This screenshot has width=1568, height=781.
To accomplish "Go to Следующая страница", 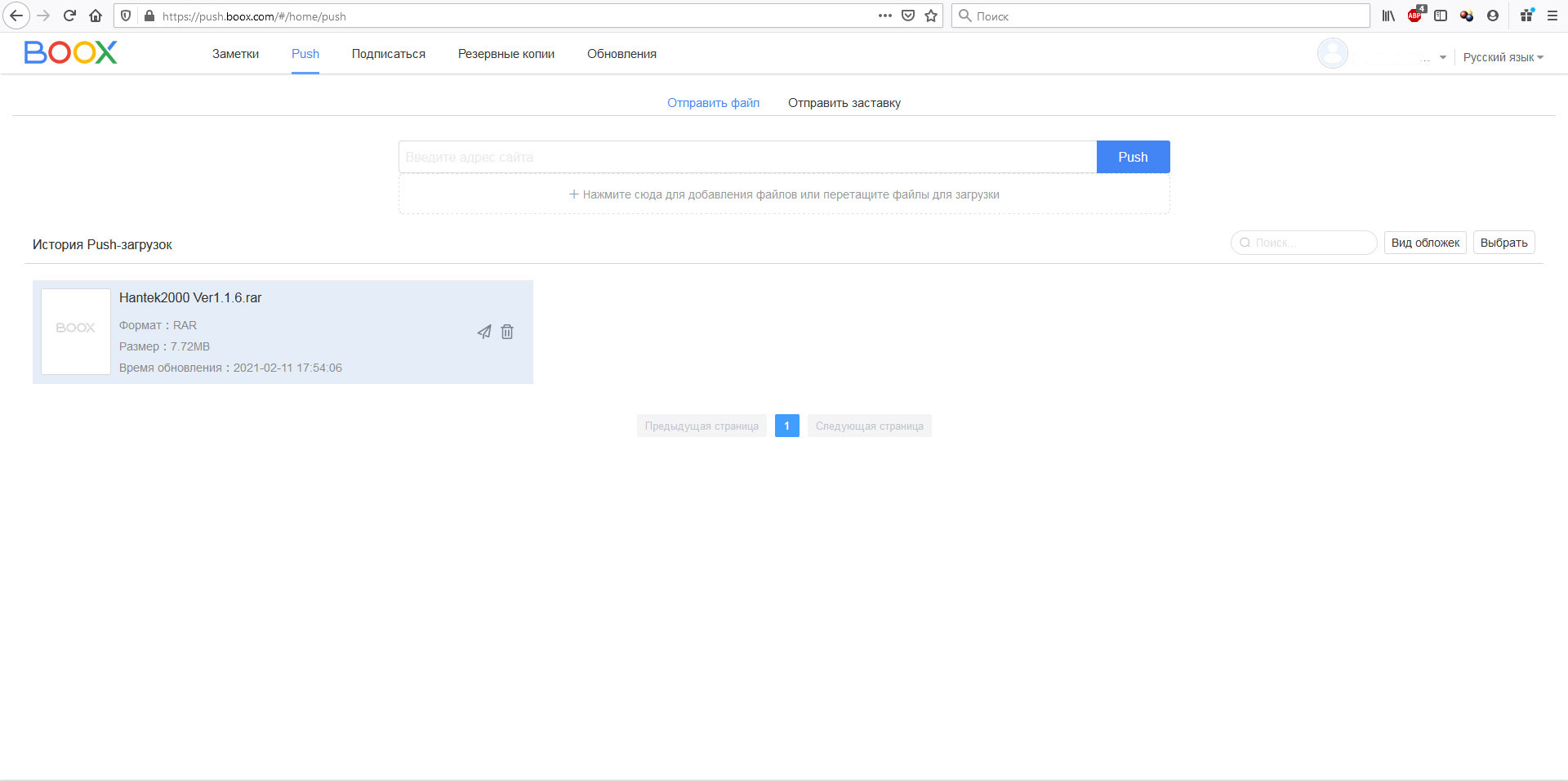I will click(x=869, y=426).
